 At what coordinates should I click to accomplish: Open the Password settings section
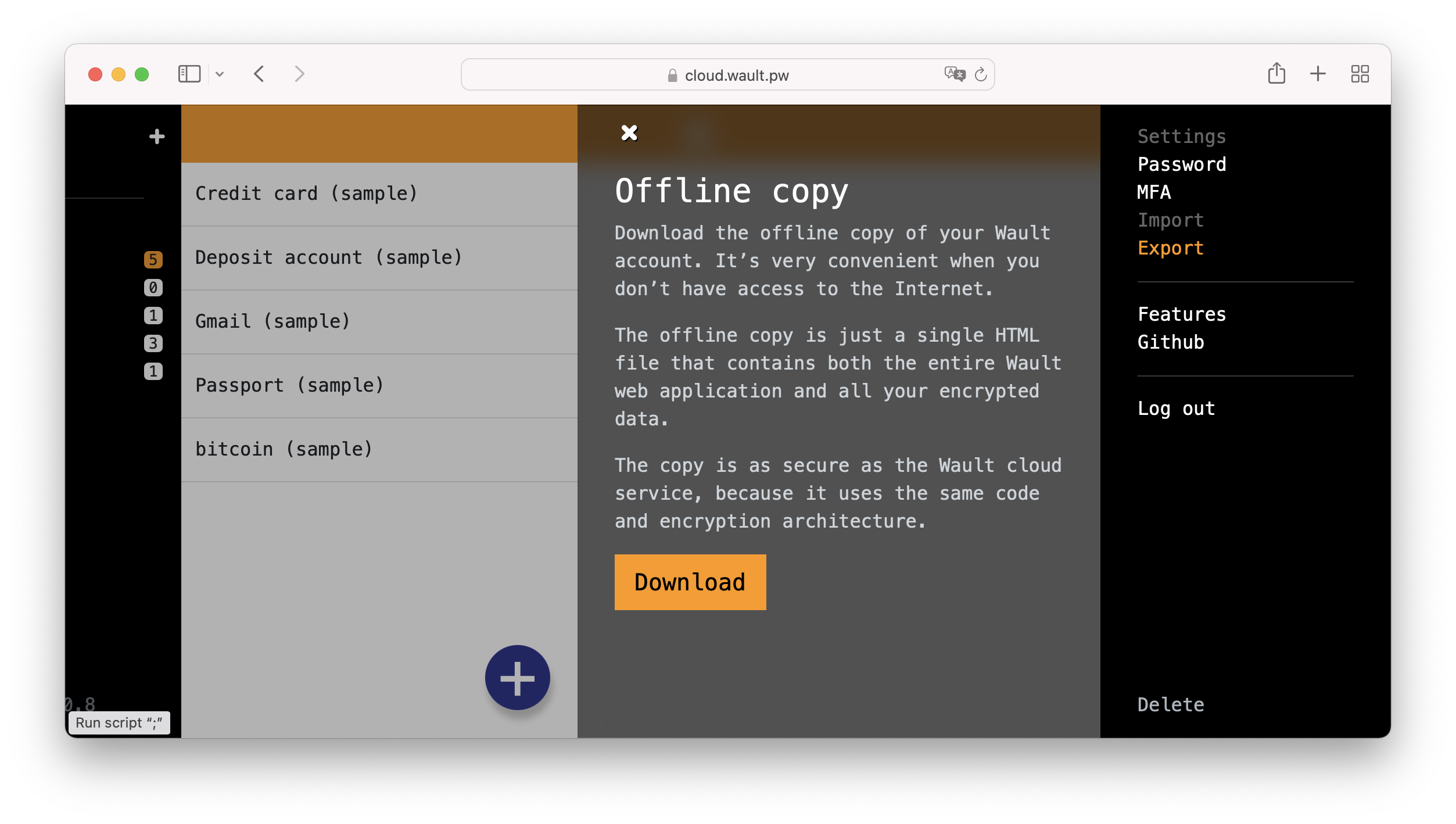(1182, 164)
